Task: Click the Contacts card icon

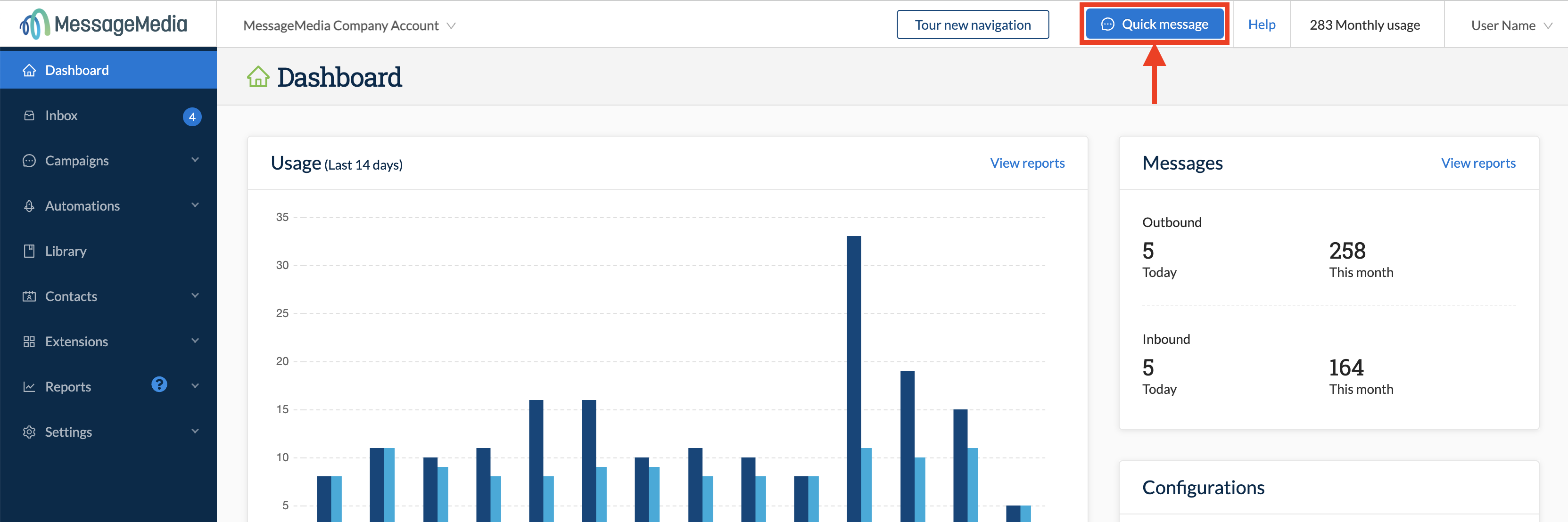Action: (29, 296)
